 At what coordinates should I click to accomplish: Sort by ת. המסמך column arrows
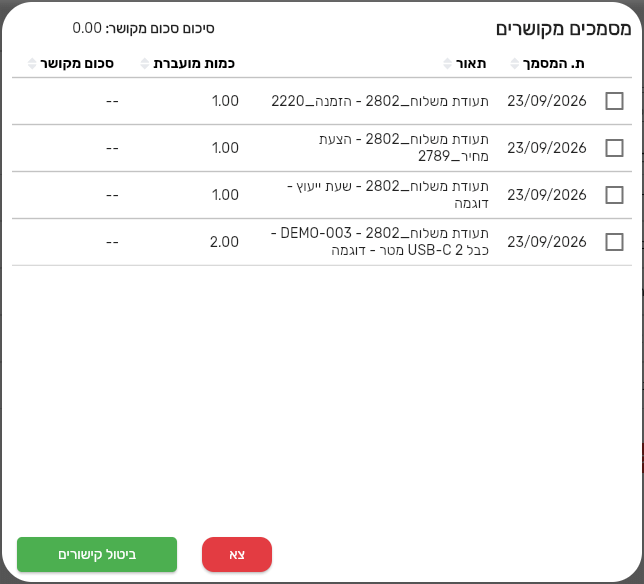[x=514, y=64]
